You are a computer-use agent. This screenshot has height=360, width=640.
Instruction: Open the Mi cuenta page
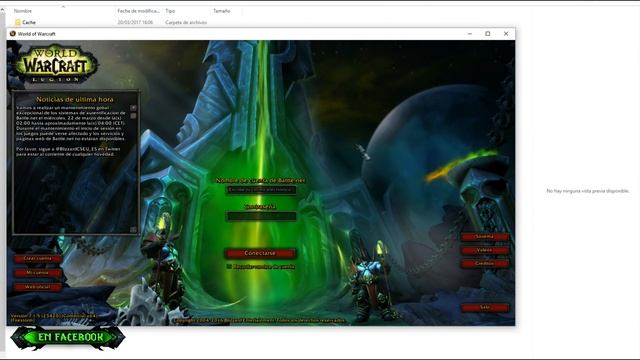[x=38, y=273]
